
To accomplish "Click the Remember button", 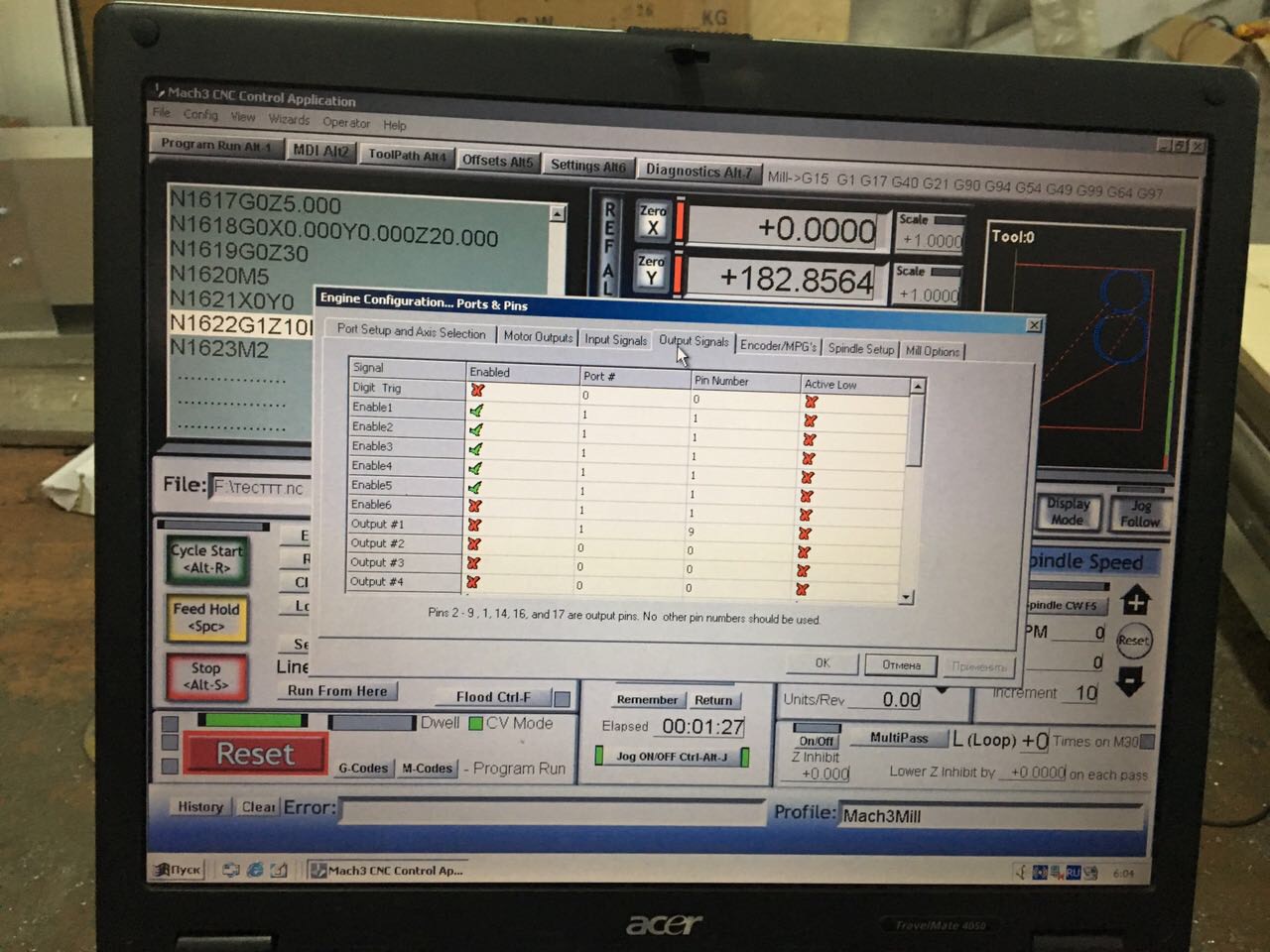I will pyautogui.click(x=647, y=699).
